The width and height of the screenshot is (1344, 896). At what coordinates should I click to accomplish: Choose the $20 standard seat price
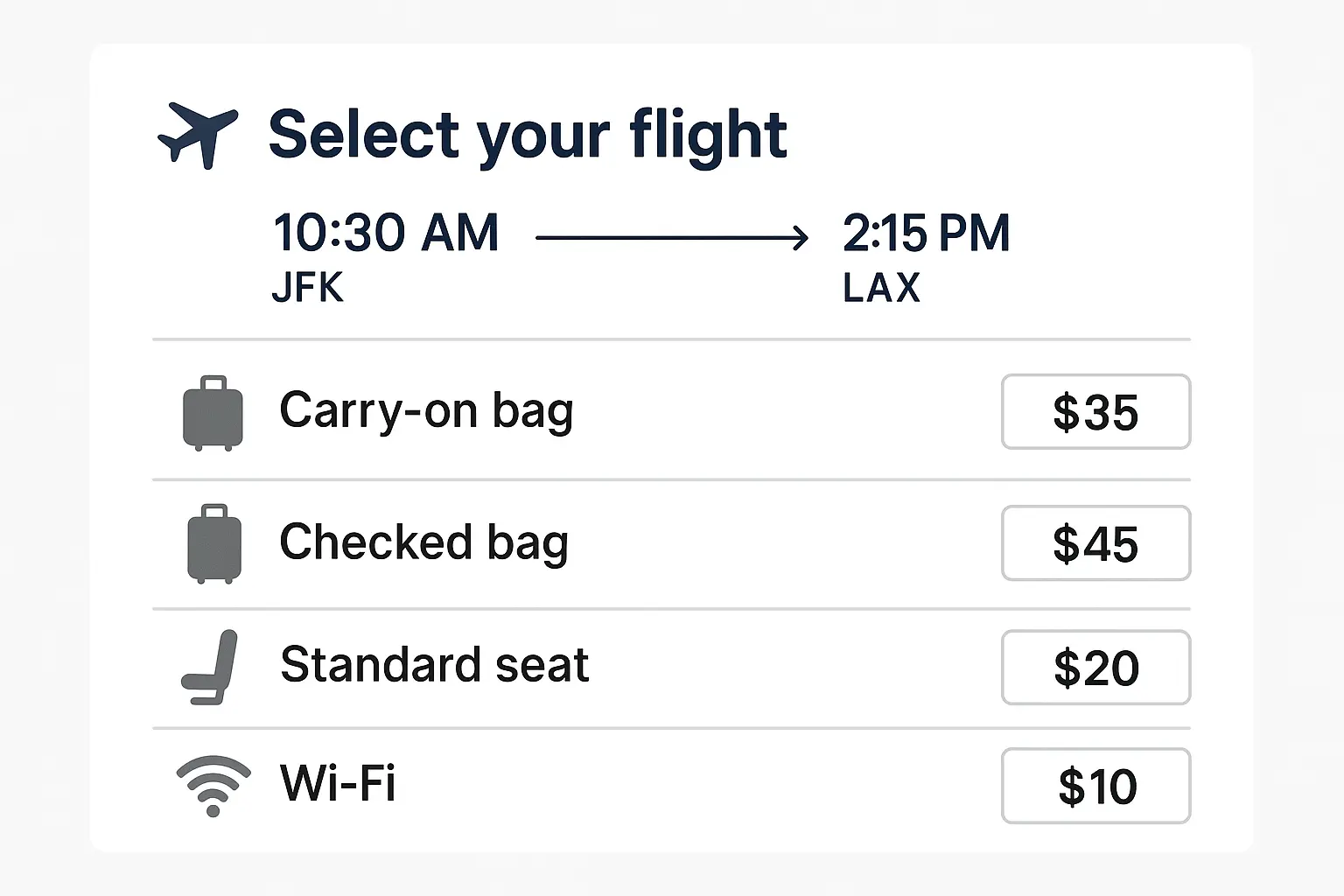pyautogui.click(x=1095, y=668)
